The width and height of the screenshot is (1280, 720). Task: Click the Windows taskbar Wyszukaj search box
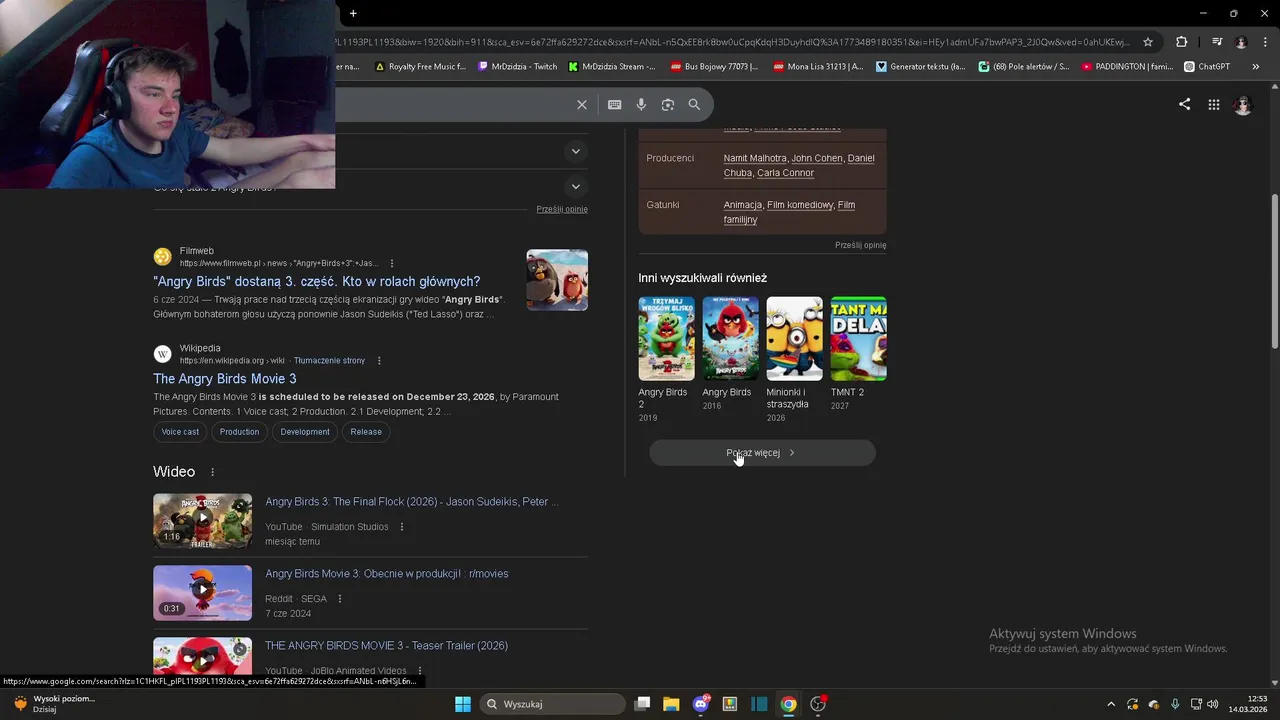(551, 704)
